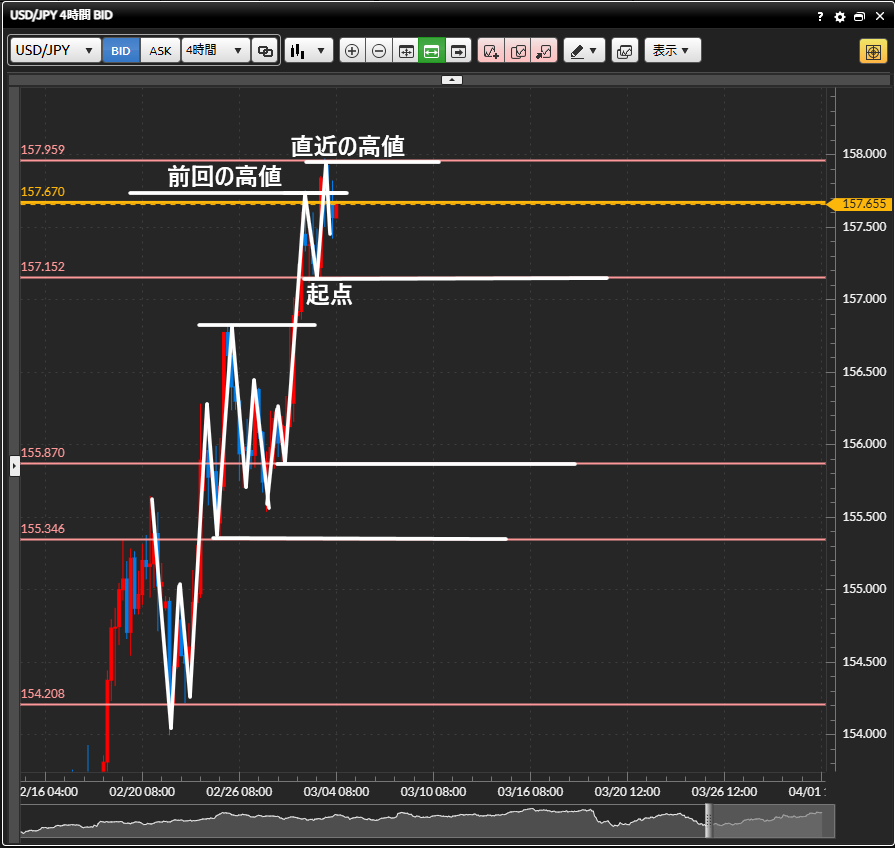The width and height of the screenshot is (895, 848).
Task: Open the candlestick chart type dropdown
Action: click(x=308, y=51)
